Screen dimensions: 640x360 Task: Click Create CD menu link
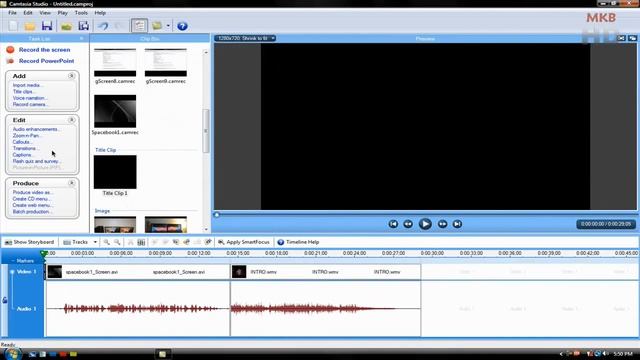point(31,199)
